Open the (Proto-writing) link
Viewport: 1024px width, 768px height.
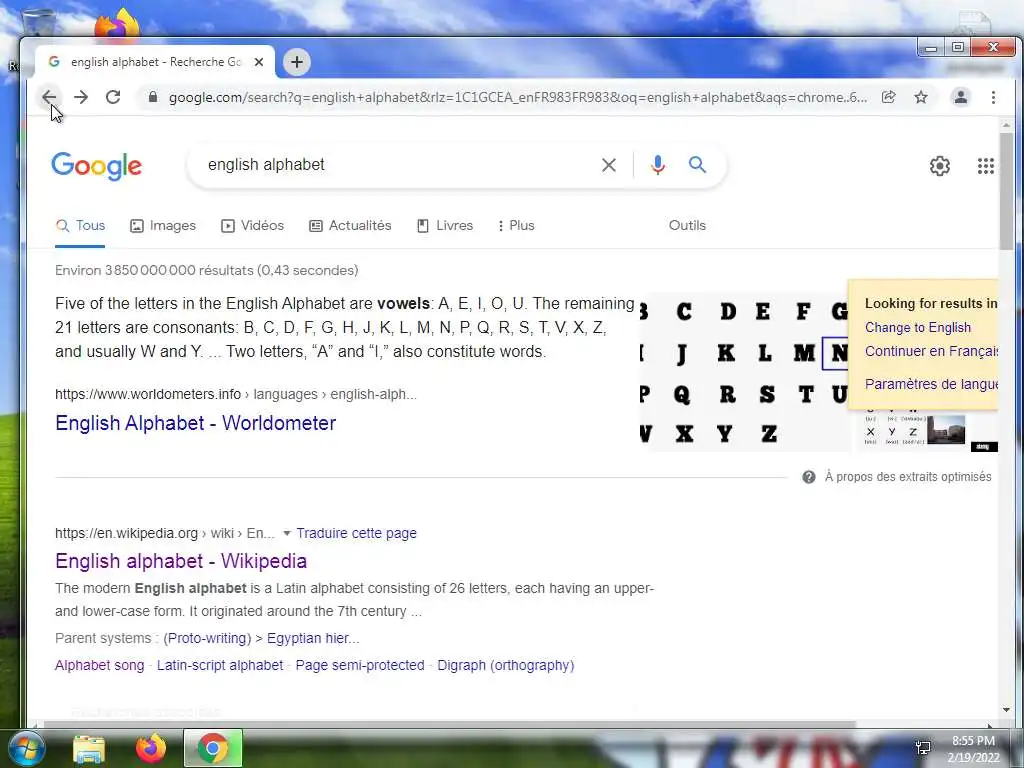tap(207, 638)
